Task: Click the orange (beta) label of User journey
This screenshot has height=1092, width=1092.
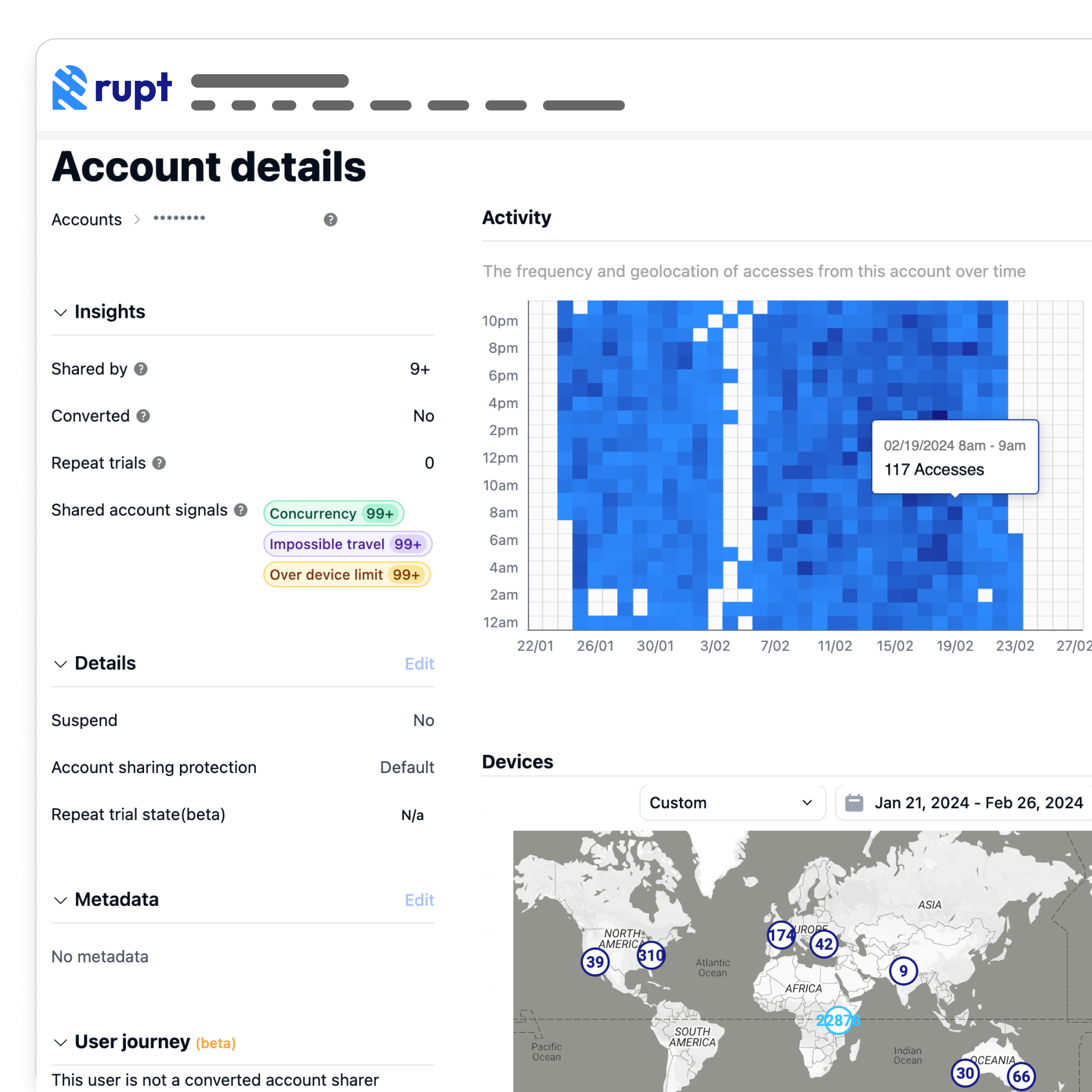Action: tap(216, 1043)
